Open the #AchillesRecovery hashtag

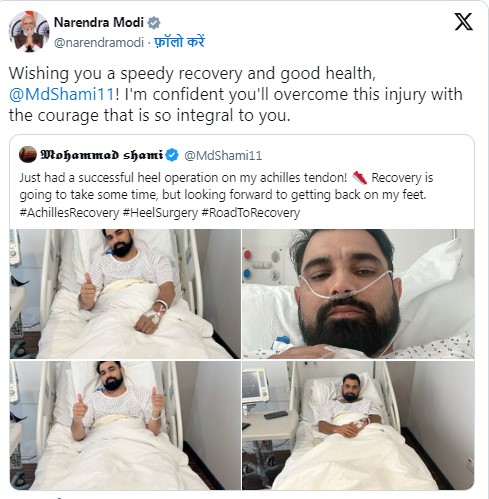(69, 213)
